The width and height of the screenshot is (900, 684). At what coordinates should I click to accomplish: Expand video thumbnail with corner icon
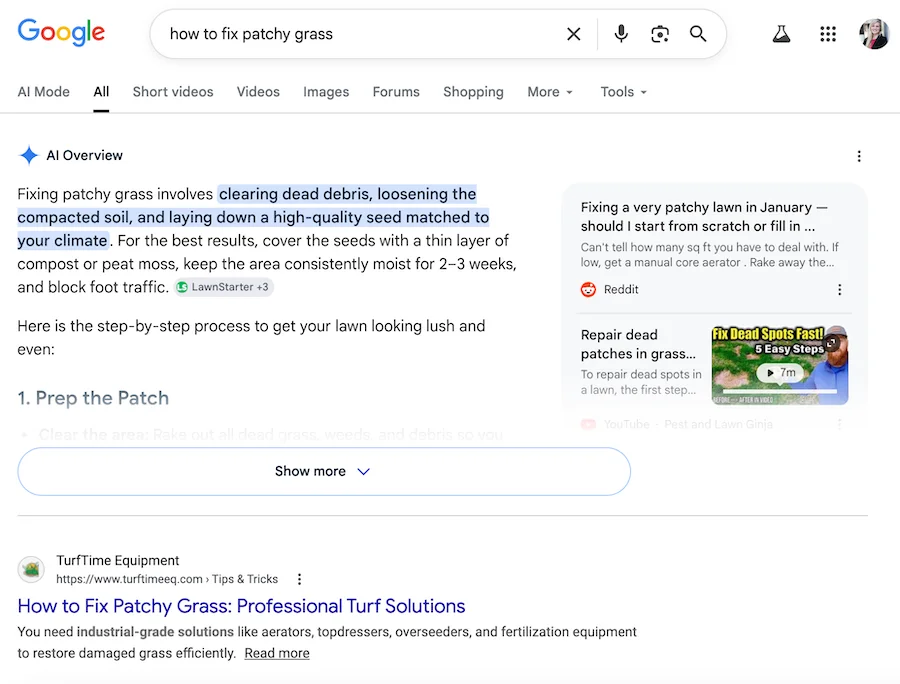pos(831,343)
